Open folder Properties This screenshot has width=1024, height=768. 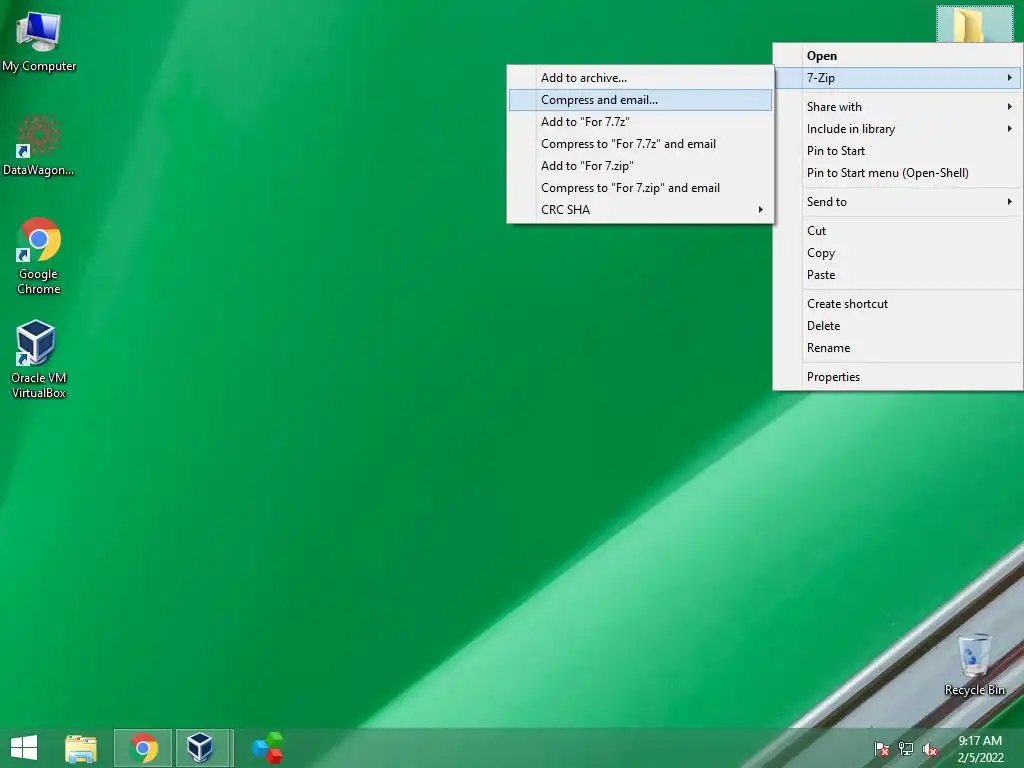(x=897, y=377)
